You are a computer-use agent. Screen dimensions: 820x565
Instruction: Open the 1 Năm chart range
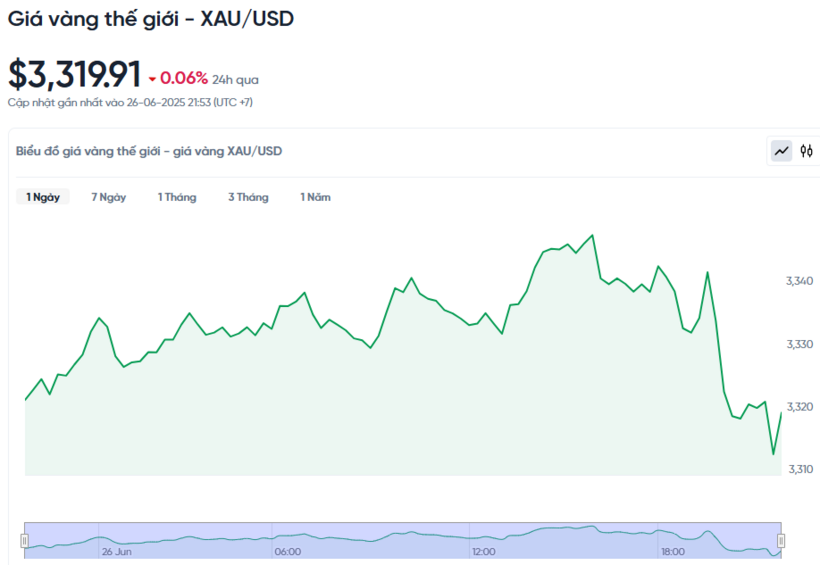[x=315, y=197]
